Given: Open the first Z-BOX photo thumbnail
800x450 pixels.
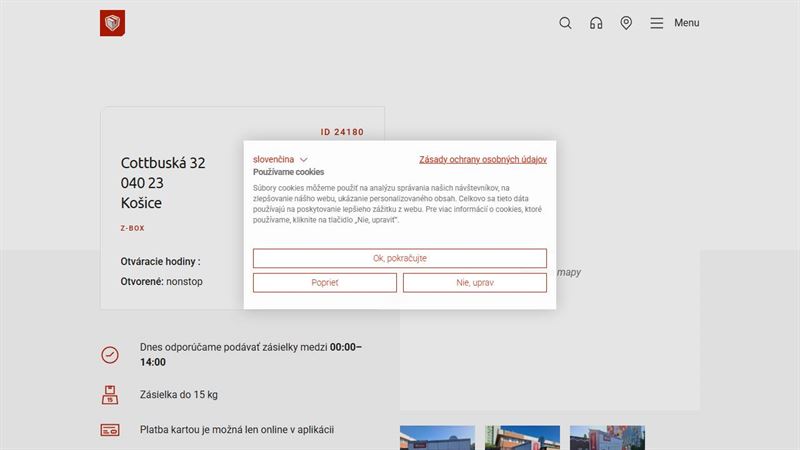Looking at the screenshot, I should click(437, 438).
